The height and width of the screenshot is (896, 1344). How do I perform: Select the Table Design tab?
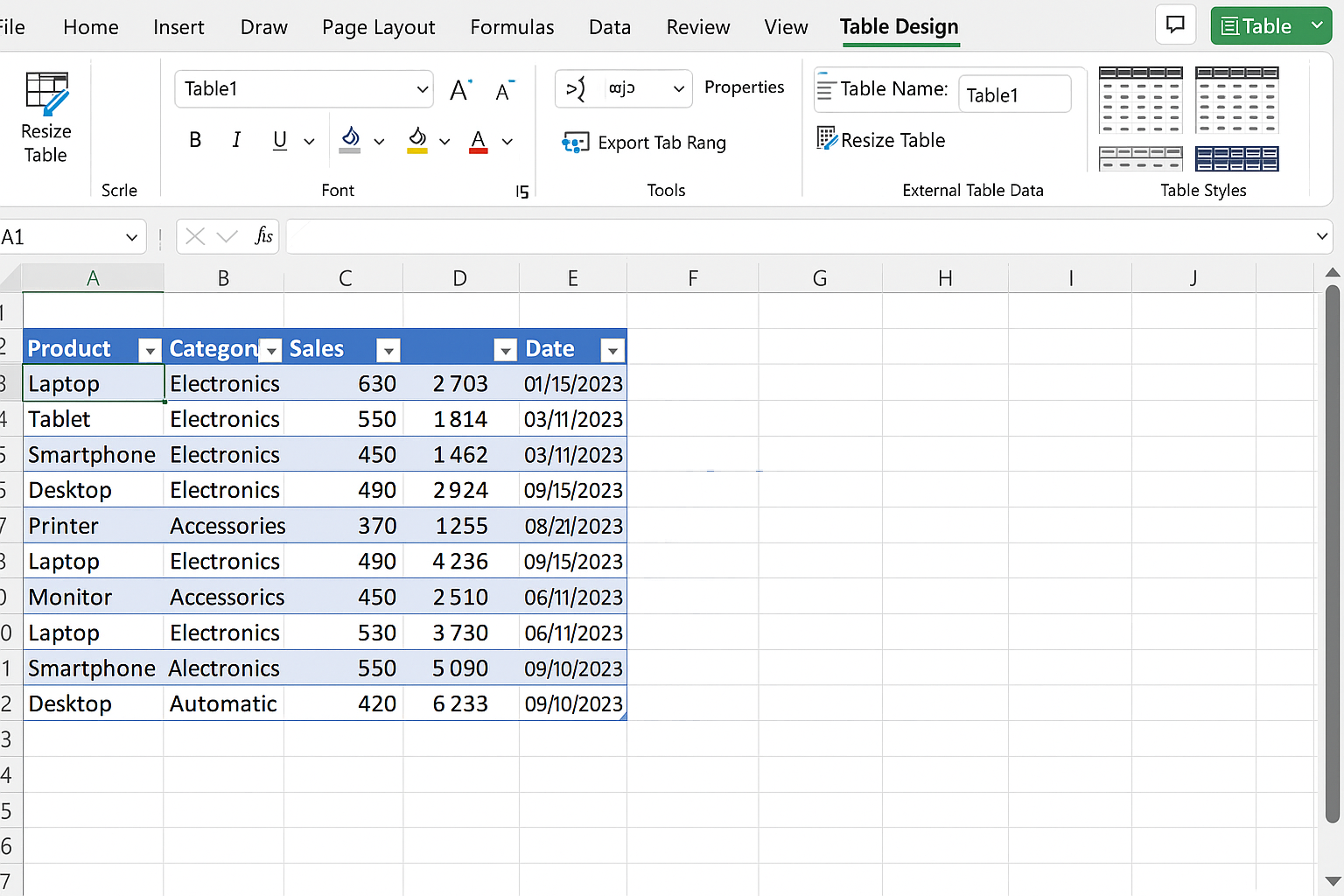click(899, 27)
